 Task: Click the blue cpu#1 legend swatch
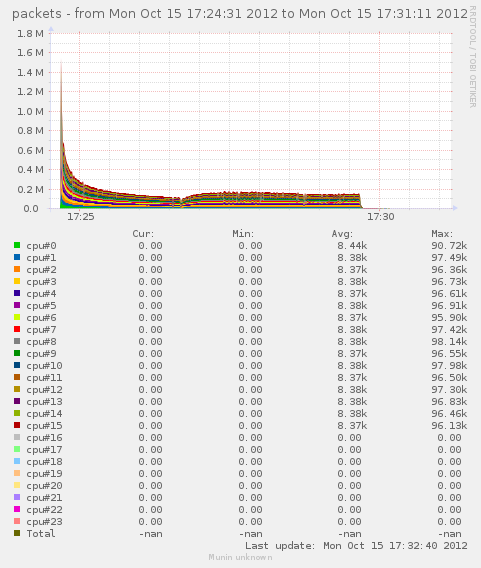[x=17, y=257]
